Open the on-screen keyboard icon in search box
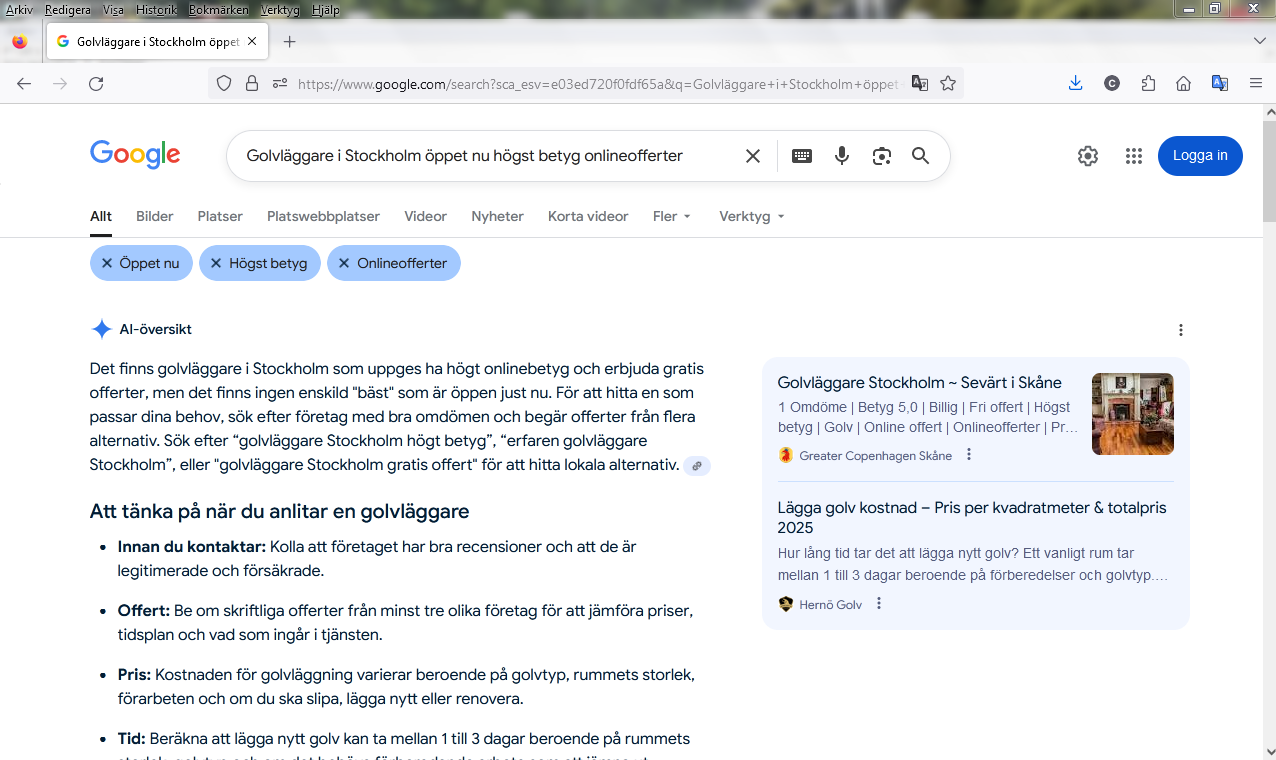The height and width of the screenshot is (760, 1276). [x=802, y=156]
